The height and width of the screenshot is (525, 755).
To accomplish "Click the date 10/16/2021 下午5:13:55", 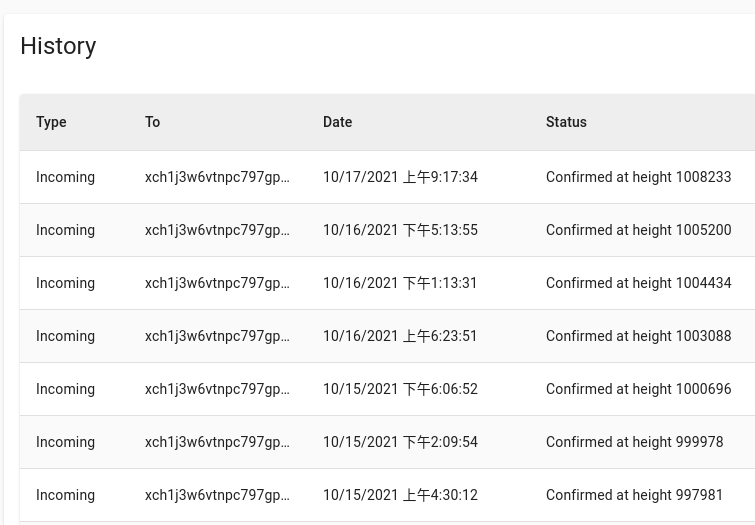I will pos(400,230).
